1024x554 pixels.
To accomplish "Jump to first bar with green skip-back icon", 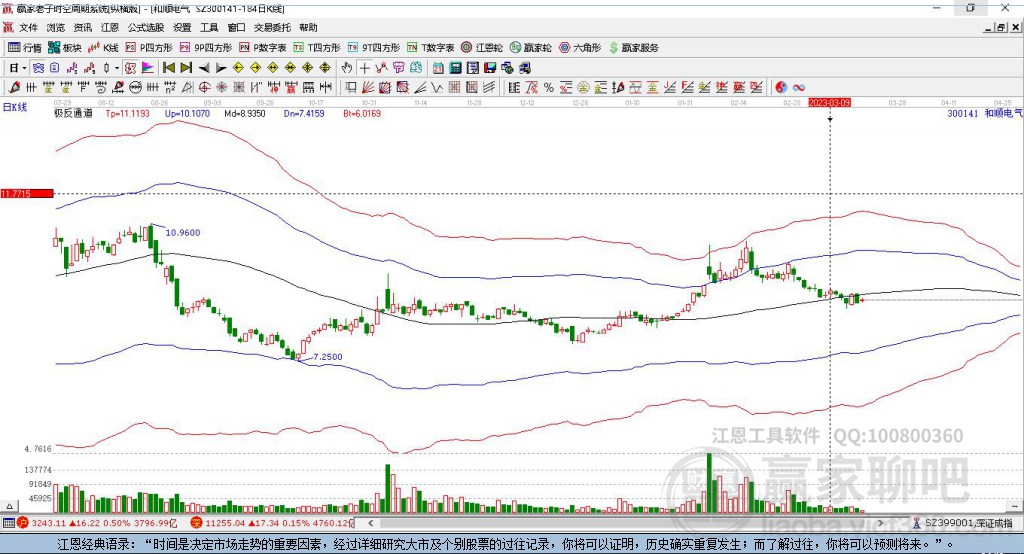I will click(x=168, y=68).
